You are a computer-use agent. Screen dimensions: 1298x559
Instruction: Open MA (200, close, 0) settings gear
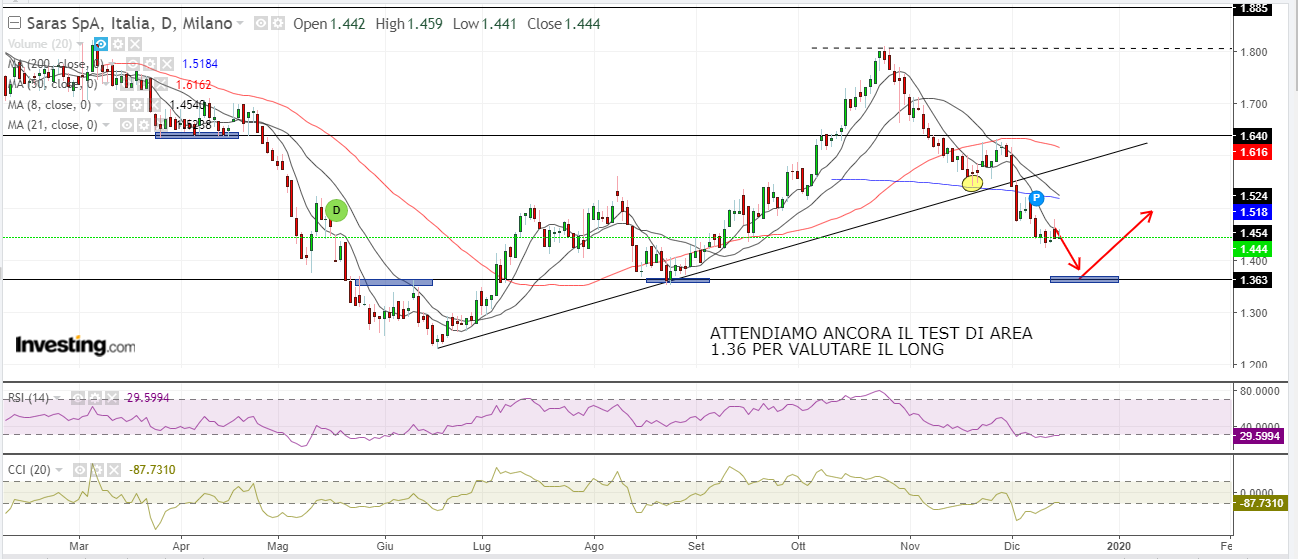pos(150,64)
